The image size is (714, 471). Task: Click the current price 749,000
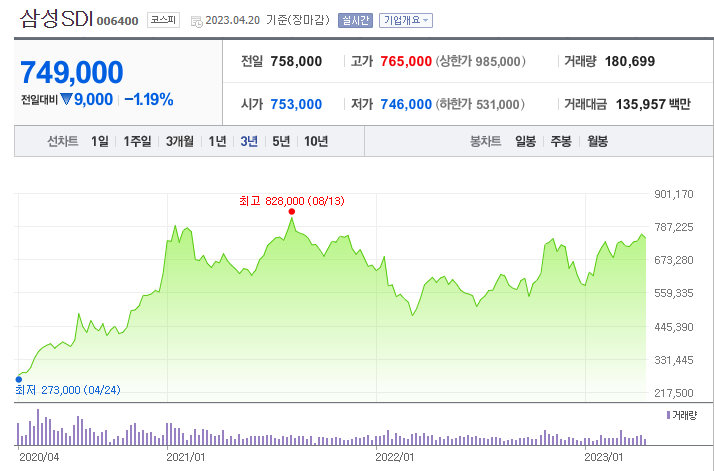tap(71, 72)
